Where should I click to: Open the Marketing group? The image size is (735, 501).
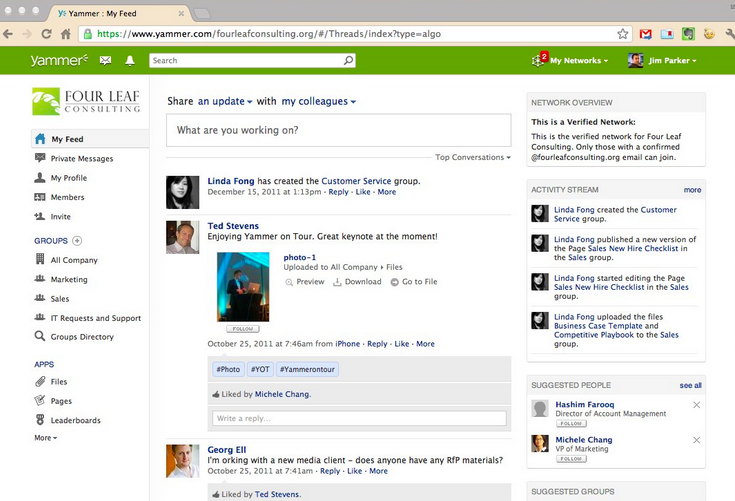tap(61, 279)
